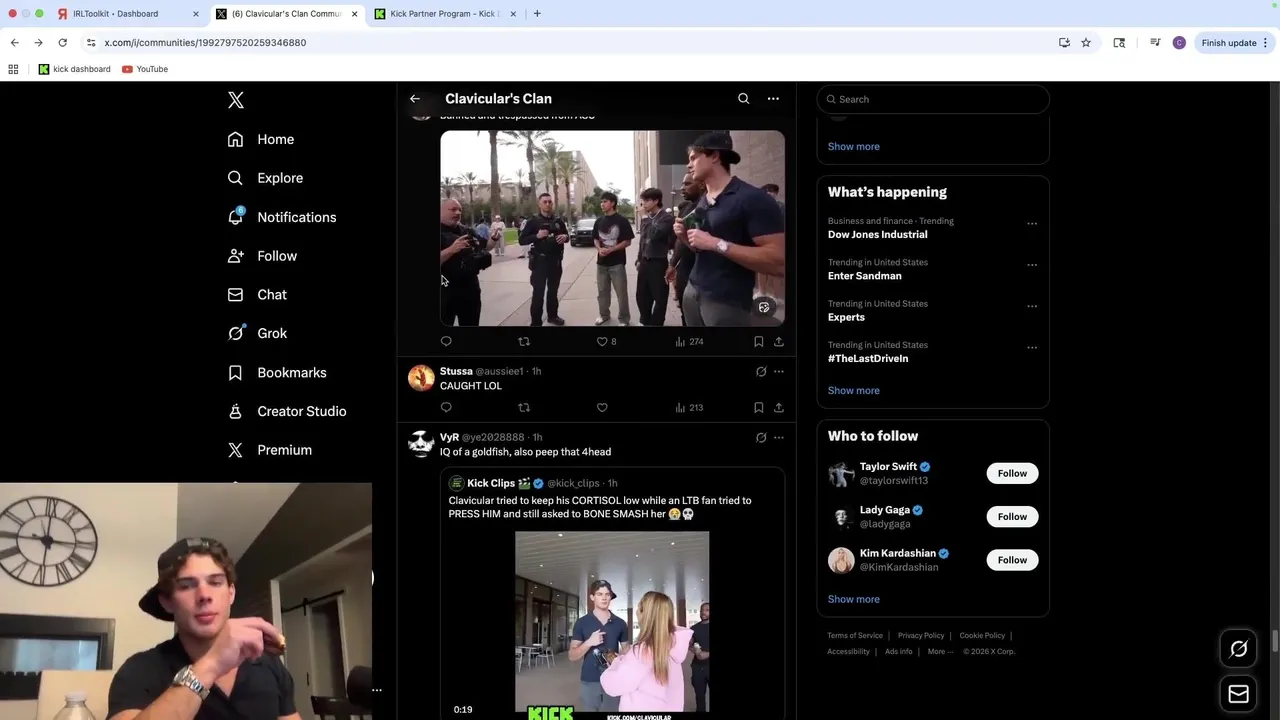This screenshot has height=720, width=1280.
Task: Repost Stussa's CAUGHT LOL post
Action: coord(524,408)
